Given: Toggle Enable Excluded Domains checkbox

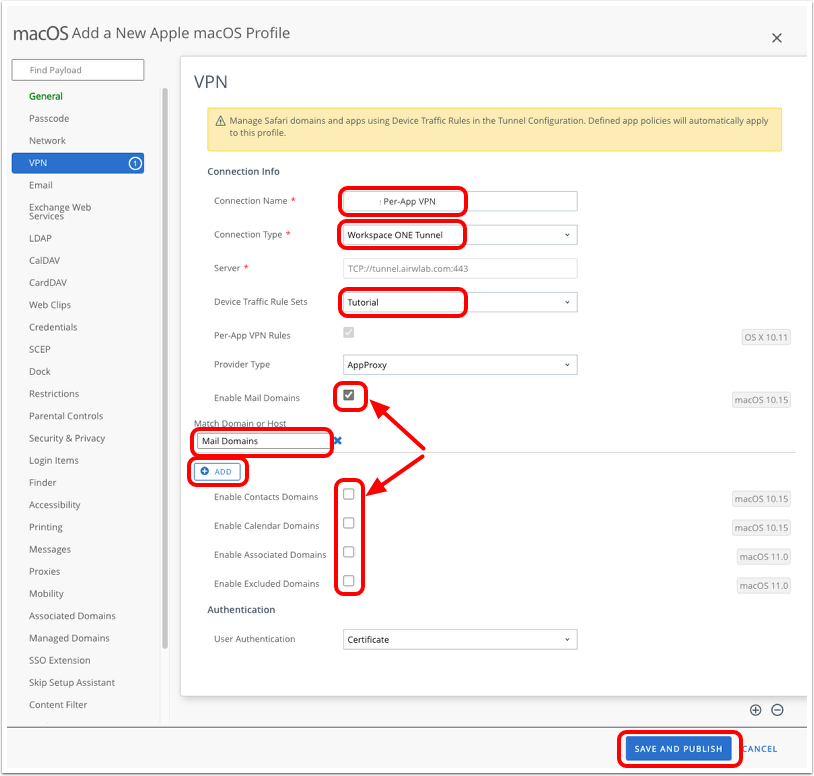Looking at the screenshot, I should coord(349,581).
